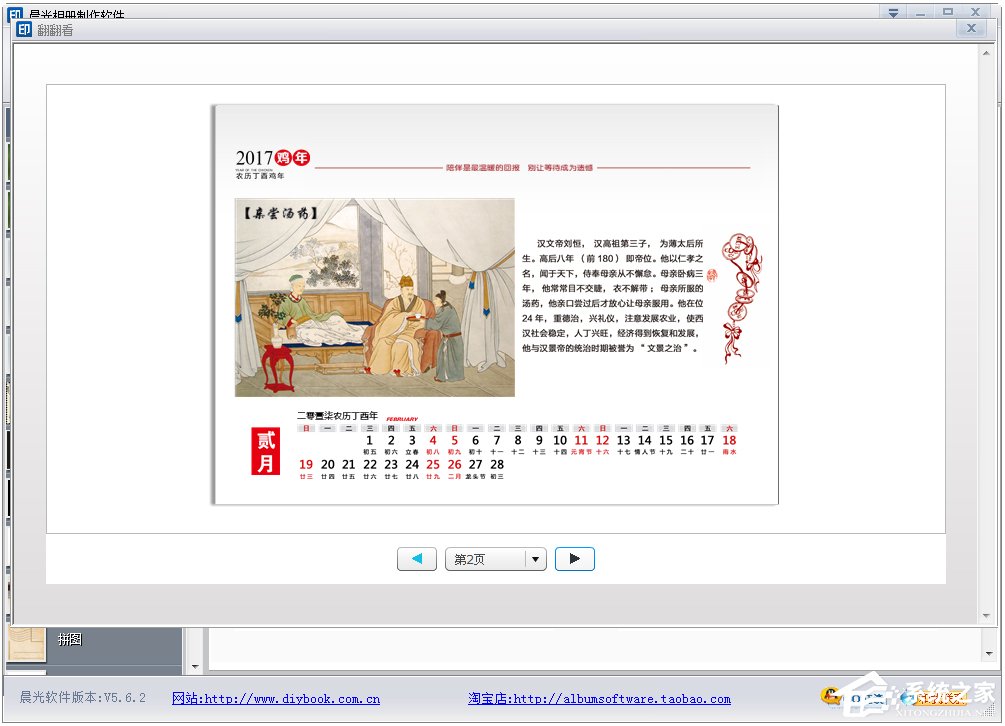This screenshot has width=1005, height=726.
Task: Click the red paper-cut ornament on calendar page
Action: click(x=742, y=297)
